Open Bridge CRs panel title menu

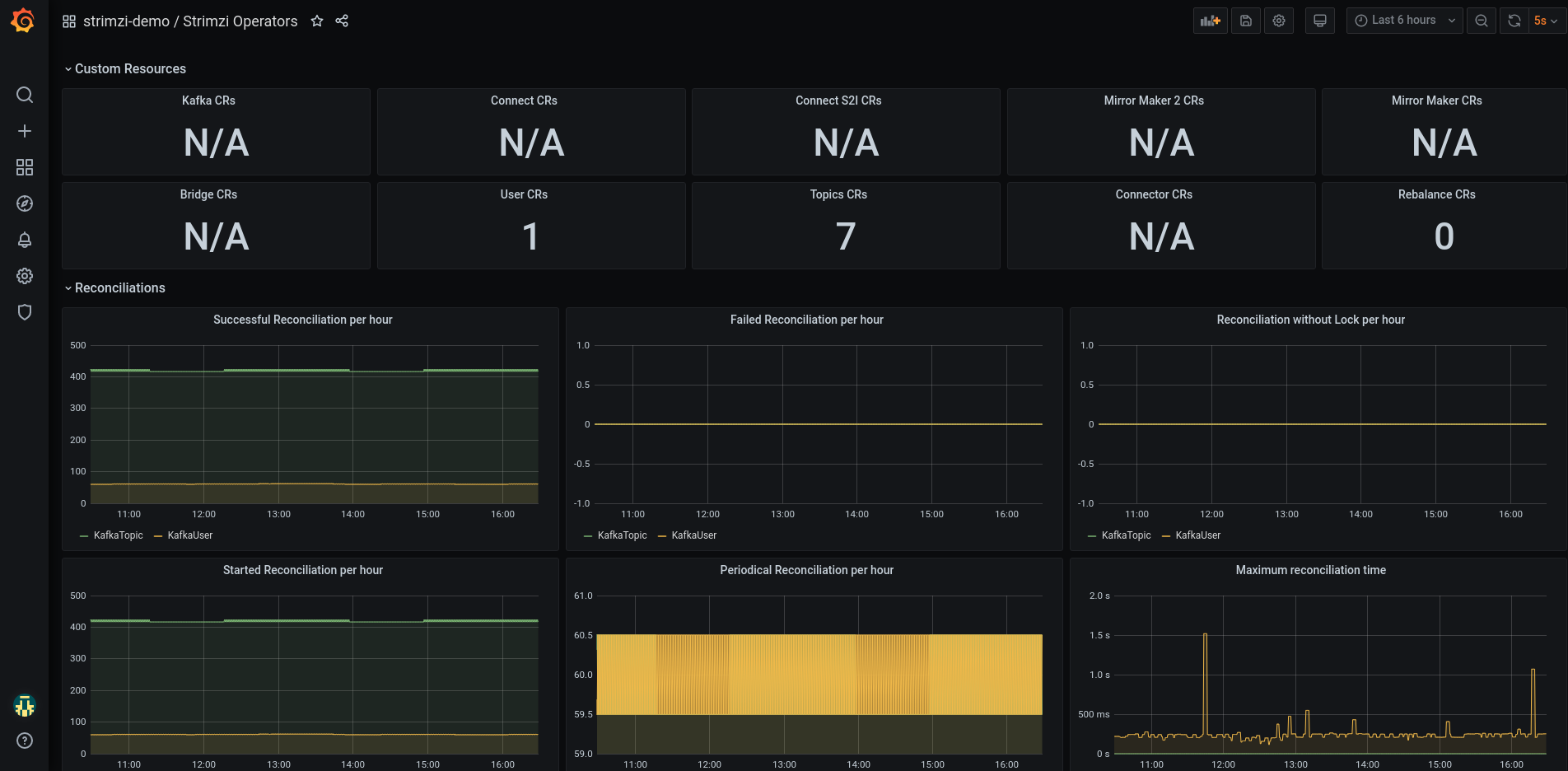(x=208, y=194)
